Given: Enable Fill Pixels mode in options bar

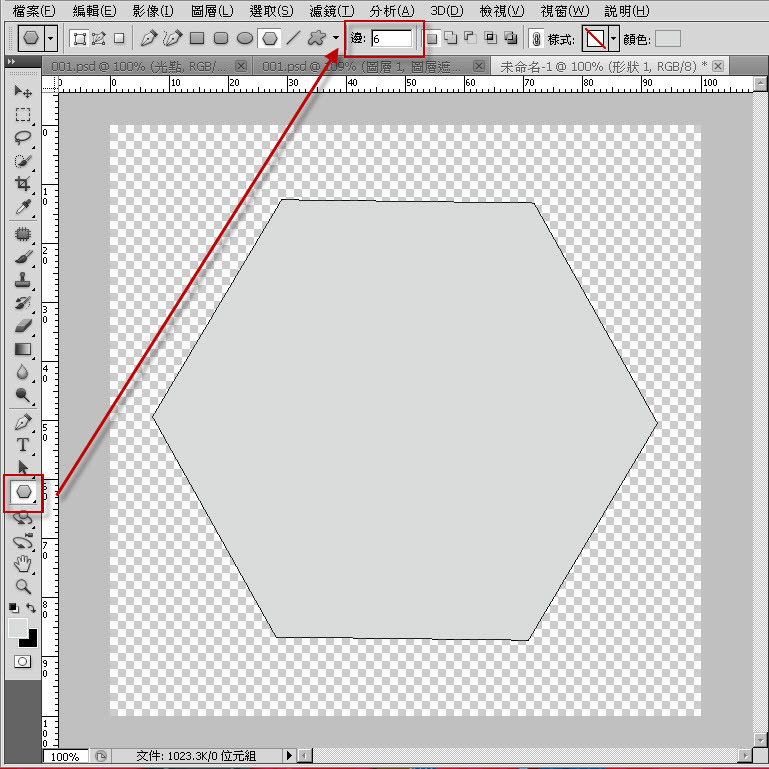Looking at the screenshot, I should 119,38.
